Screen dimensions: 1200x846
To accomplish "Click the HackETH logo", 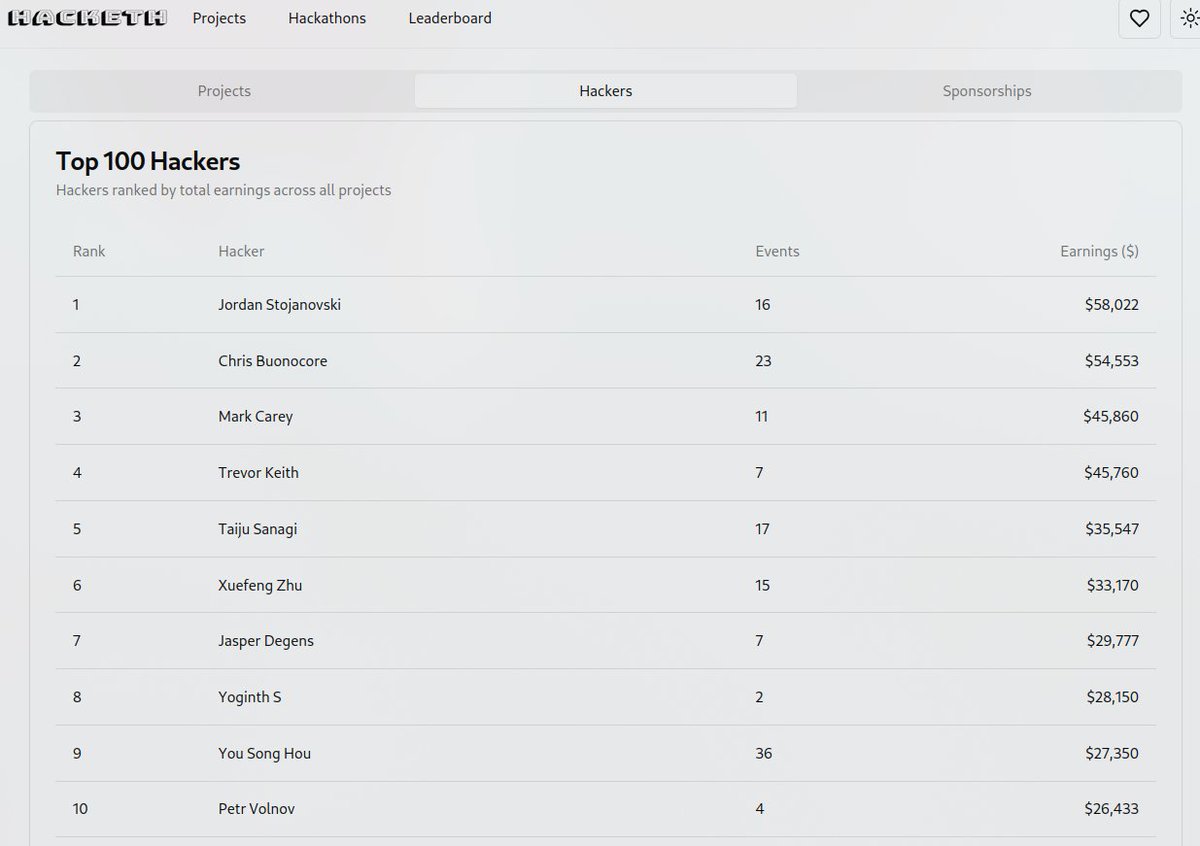I will click(x=87, y=18).
